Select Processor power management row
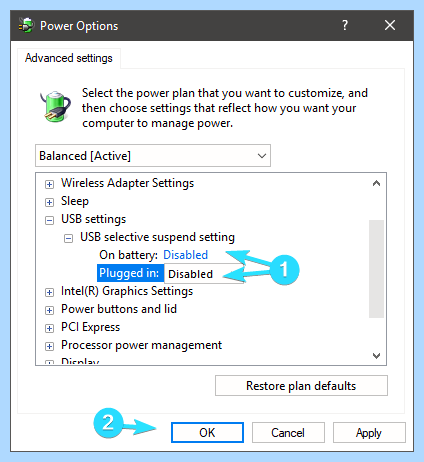 click(141, 345)
